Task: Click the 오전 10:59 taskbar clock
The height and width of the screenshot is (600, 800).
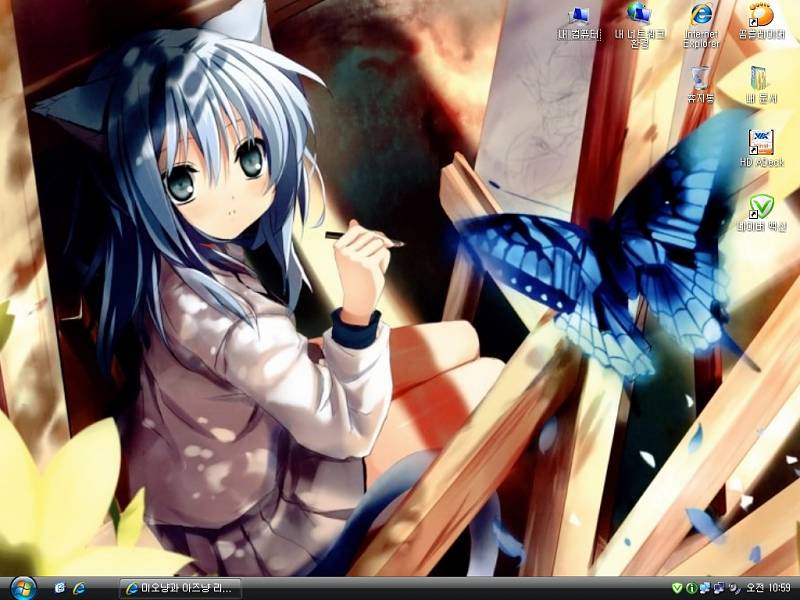Action: click(x=768, y=588)
